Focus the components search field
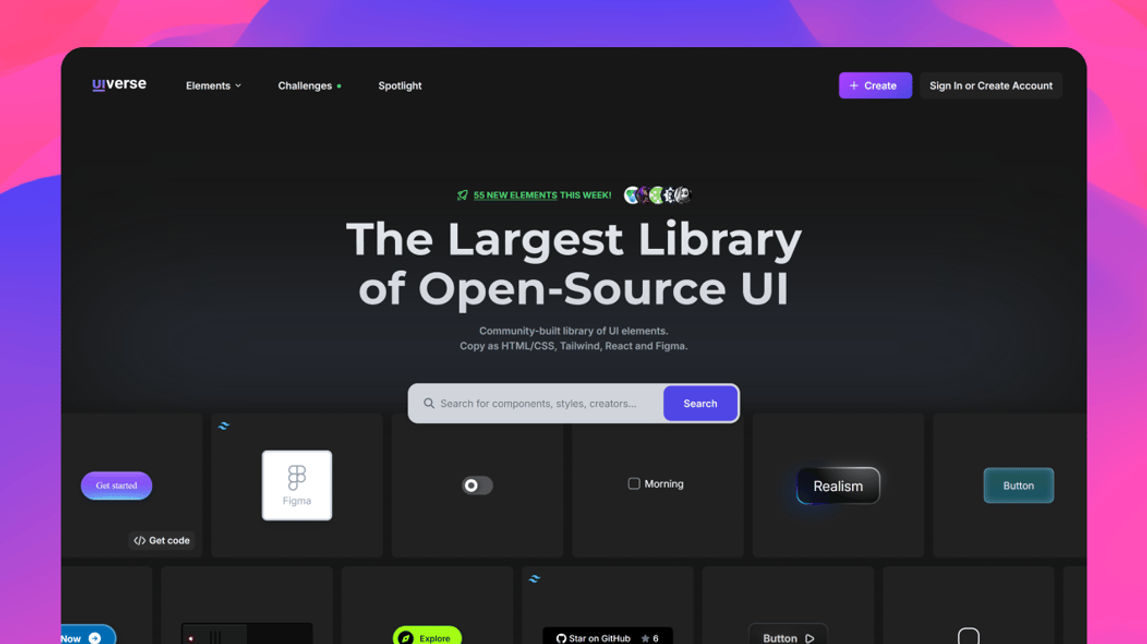The height and width of the screenshot is (644, 1147). [x=538, y=403]
